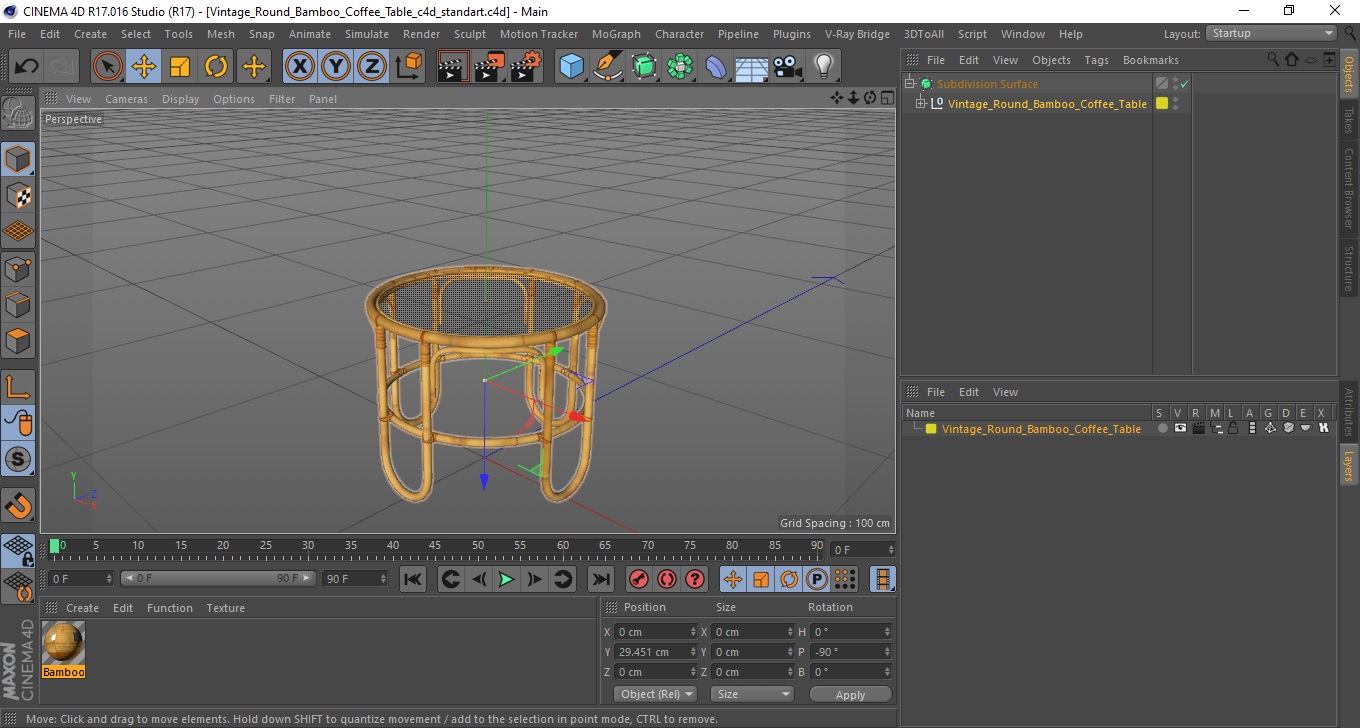Image resolution: width=1360 pixels, height=728 pixels.
Task: Open material manager Create menu
Action: [82, 608]
